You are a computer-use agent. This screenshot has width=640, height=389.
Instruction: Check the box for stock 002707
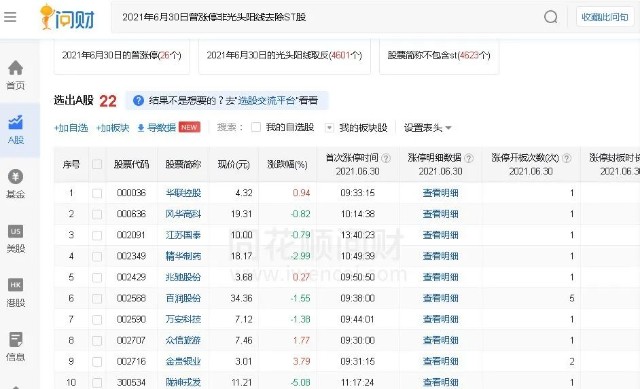pos(97,341)
